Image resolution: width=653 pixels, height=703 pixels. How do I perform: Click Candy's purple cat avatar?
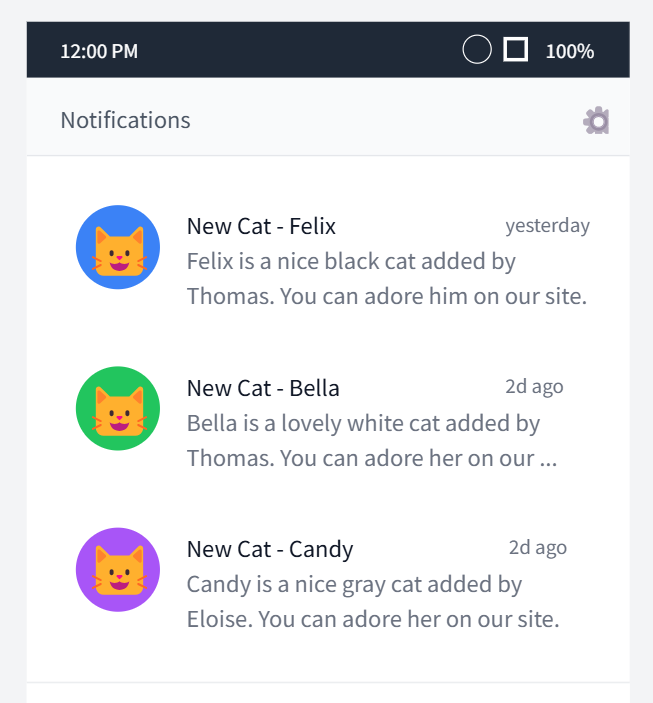(118, 569)
